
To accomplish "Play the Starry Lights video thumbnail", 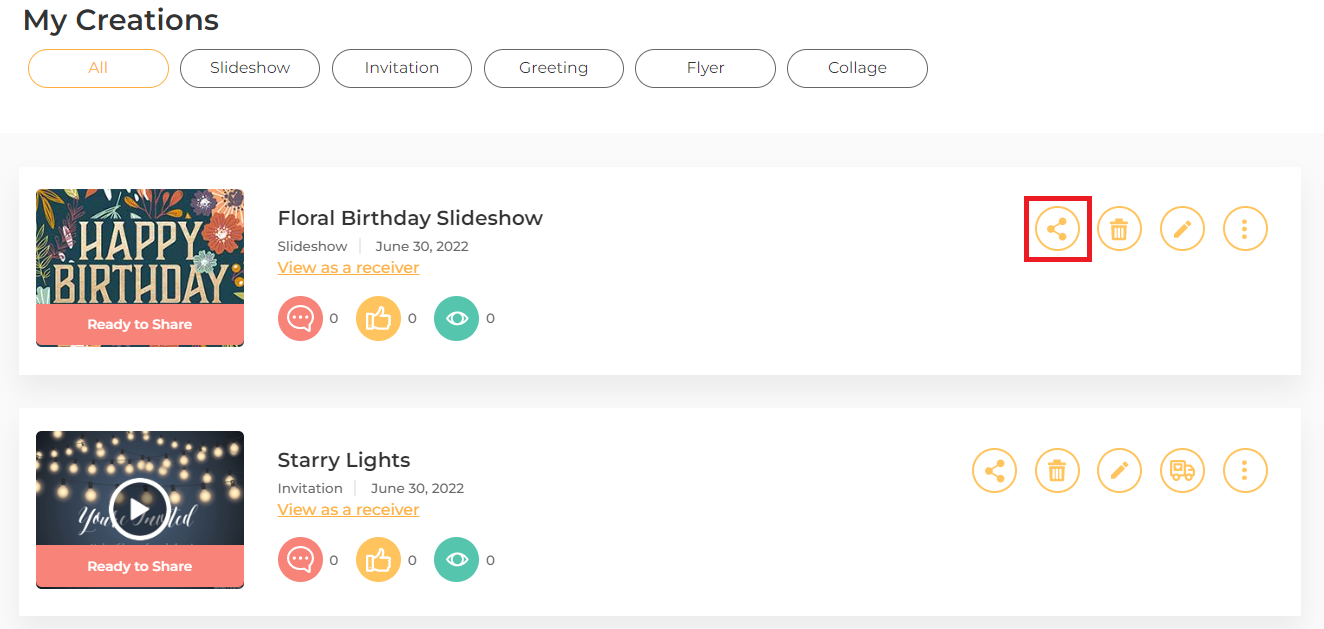I will [x=139, y=509].
